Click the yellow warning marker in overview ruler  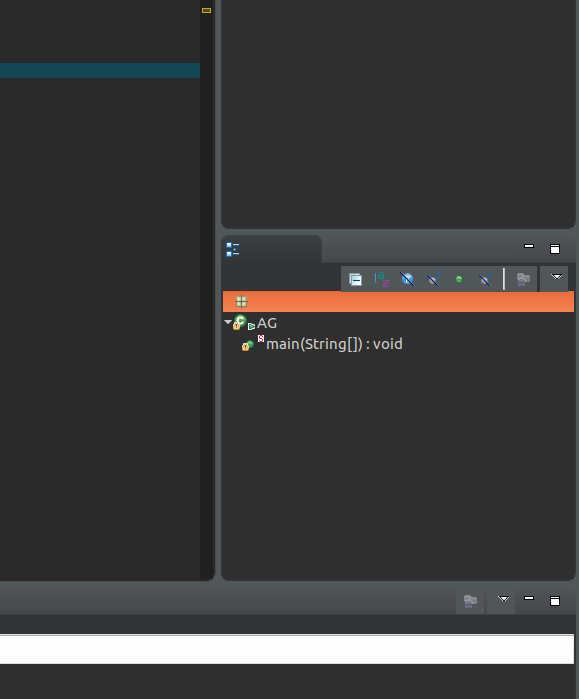206,10
